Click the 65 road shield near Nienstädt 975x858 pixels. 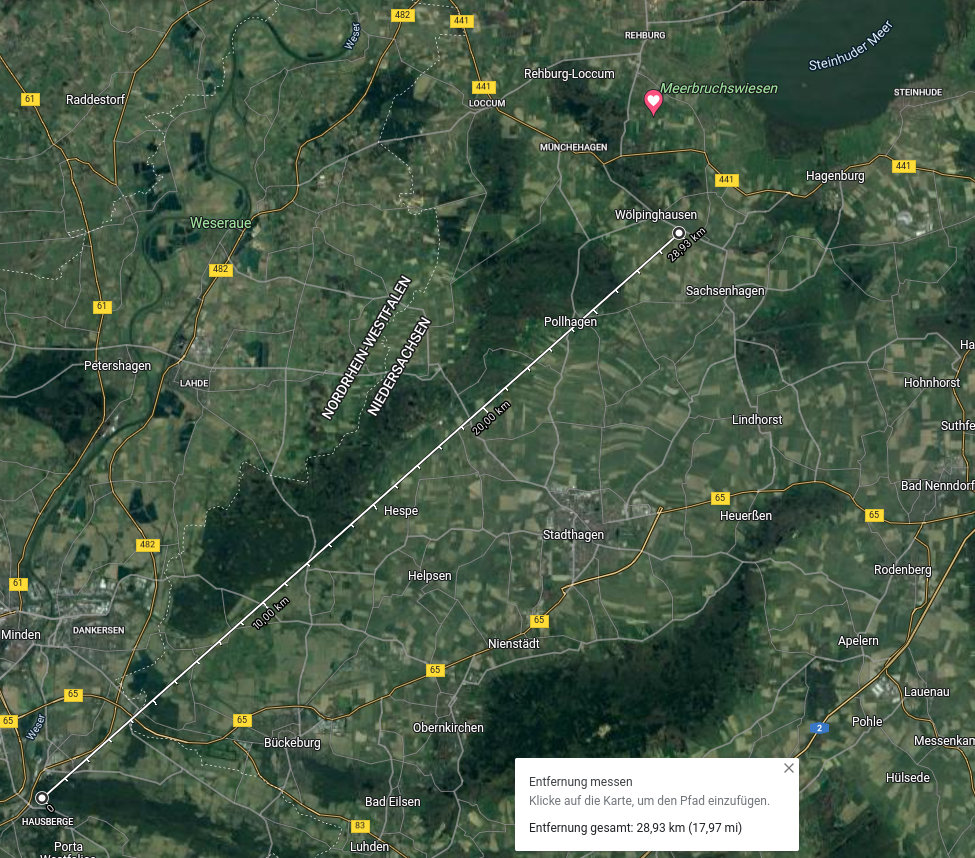point(540,621)
